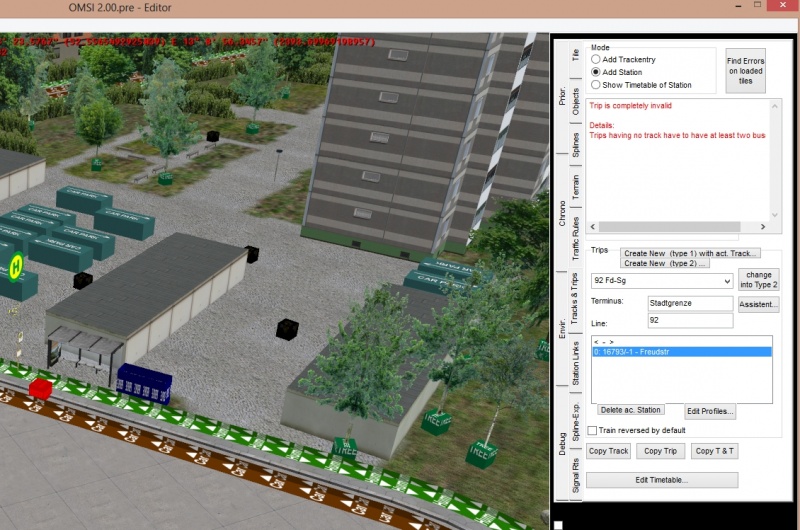800x530 pixels.
Task: Click the Terminus field containing Stadtgrenze
Action: click(x=690, y=303)
